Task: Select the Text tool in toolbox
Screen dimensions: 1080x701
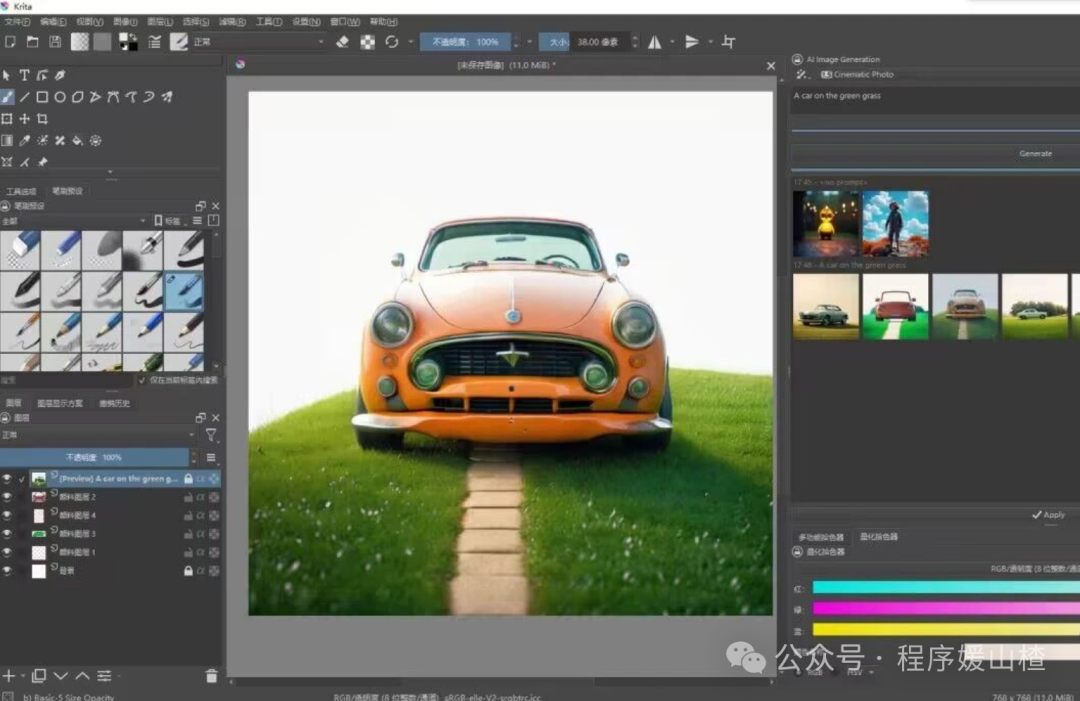Action: (24, 75)
